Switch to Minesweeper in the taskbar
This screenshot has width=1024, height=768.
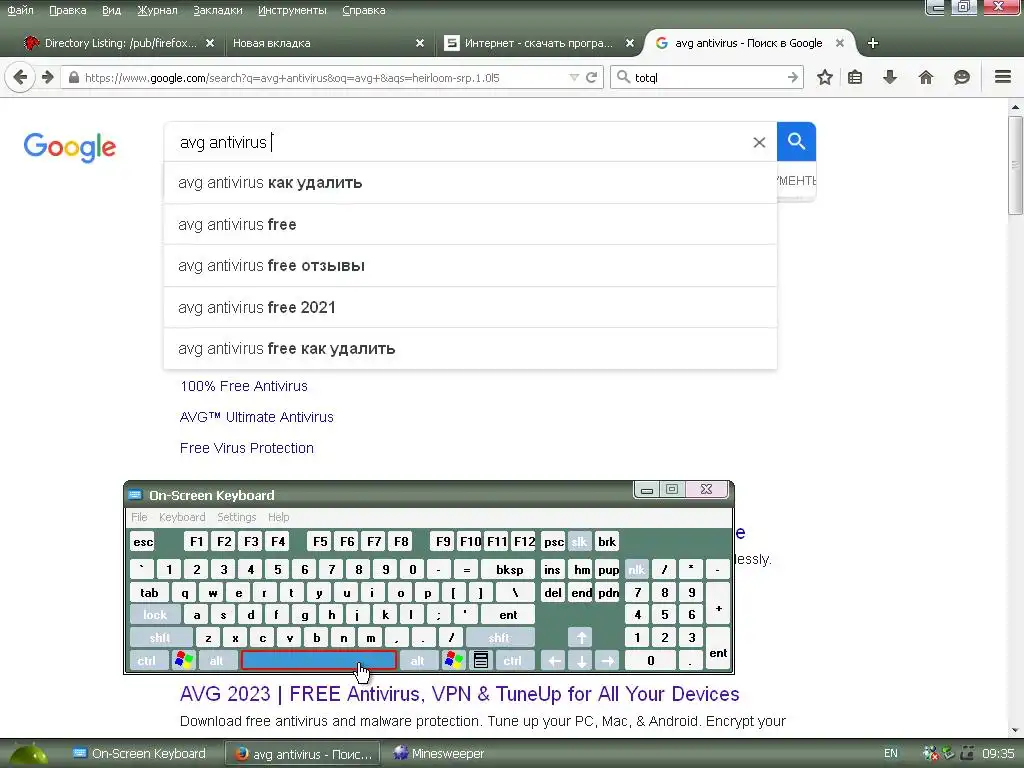(x=440, y=754)
